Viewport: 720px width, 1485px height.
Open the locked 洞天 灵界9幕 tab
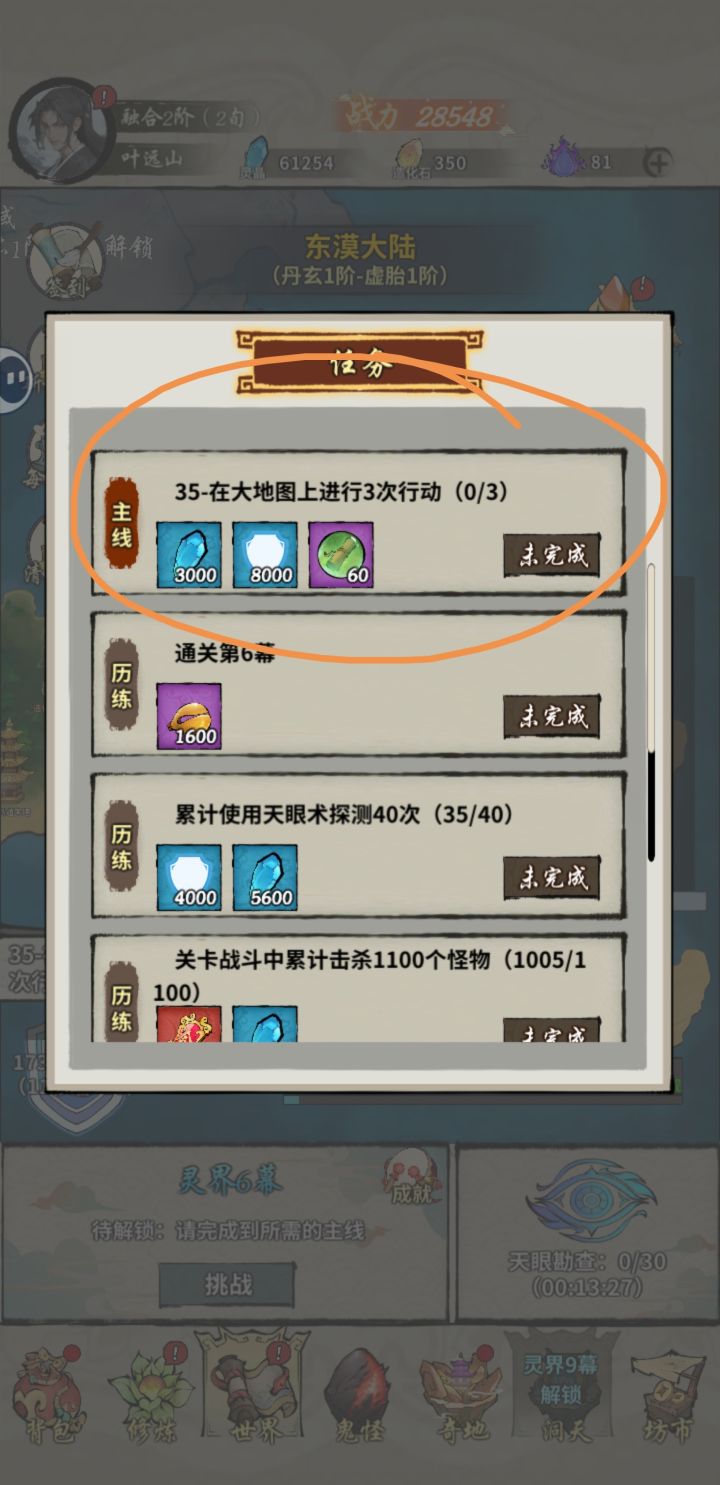(562, 1392)
